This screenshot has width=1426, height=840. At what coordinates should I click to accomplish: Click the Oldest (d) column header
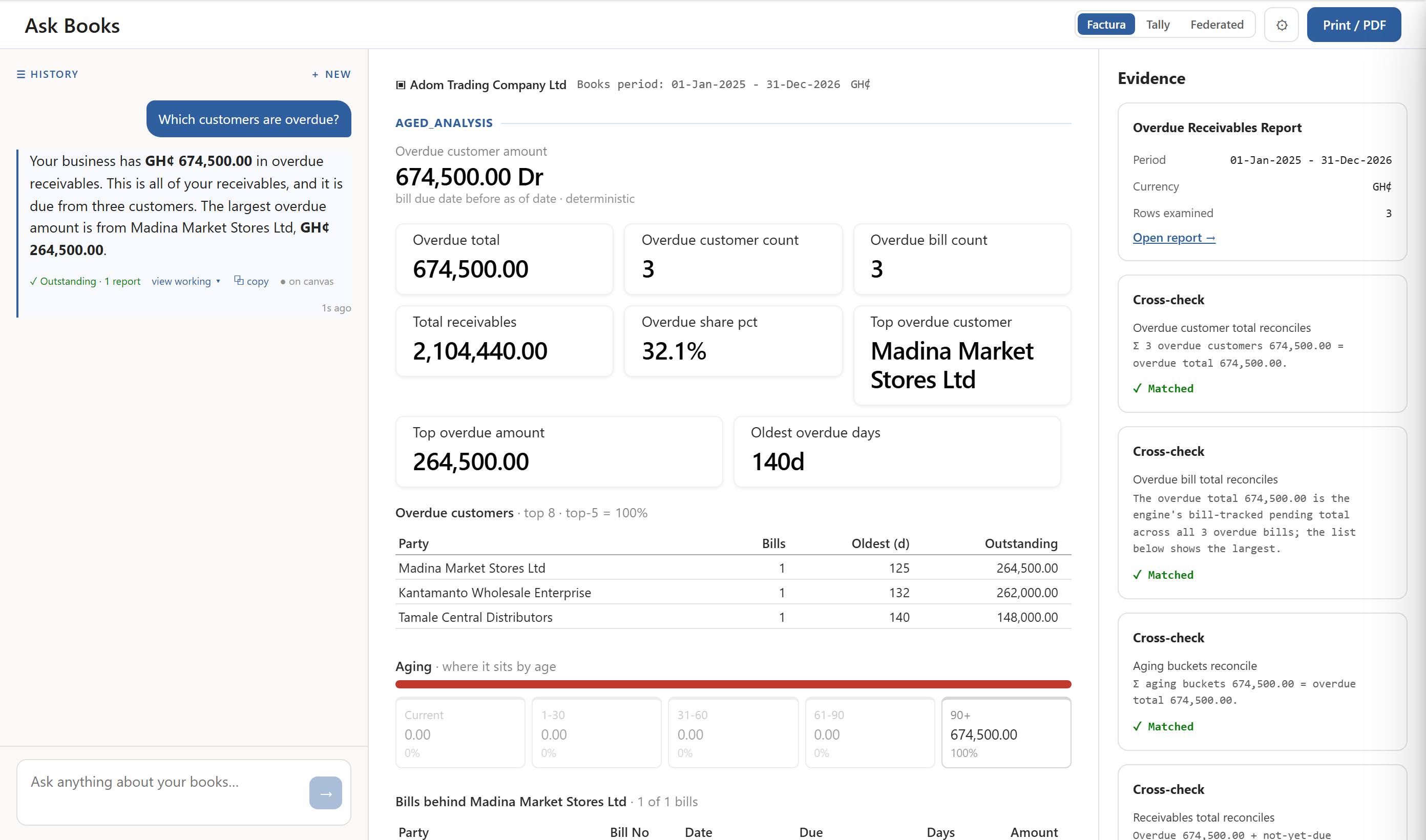[x=880, y=543]
